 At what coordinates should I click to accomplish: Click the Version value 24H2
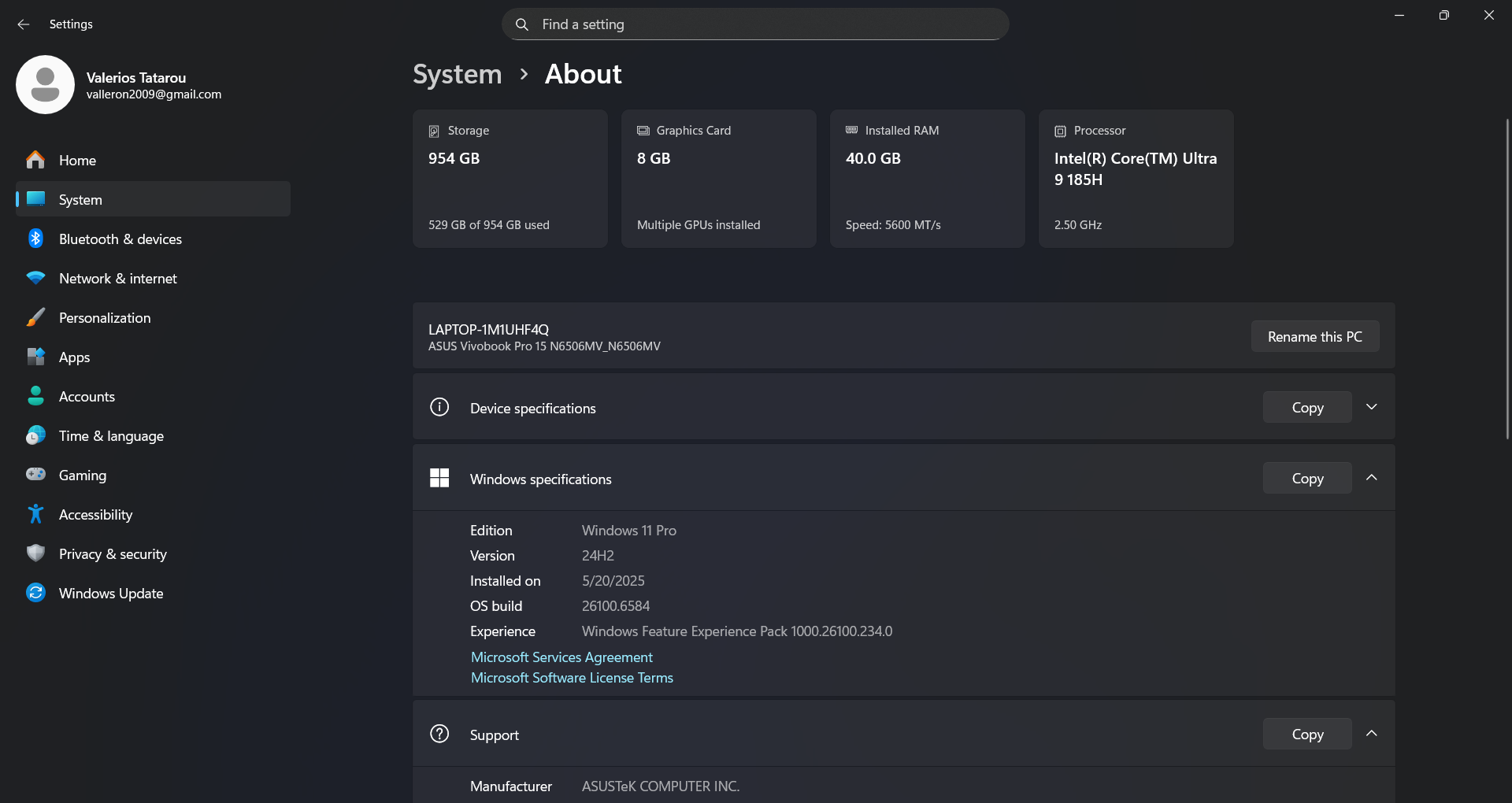(x=598, y=556)
